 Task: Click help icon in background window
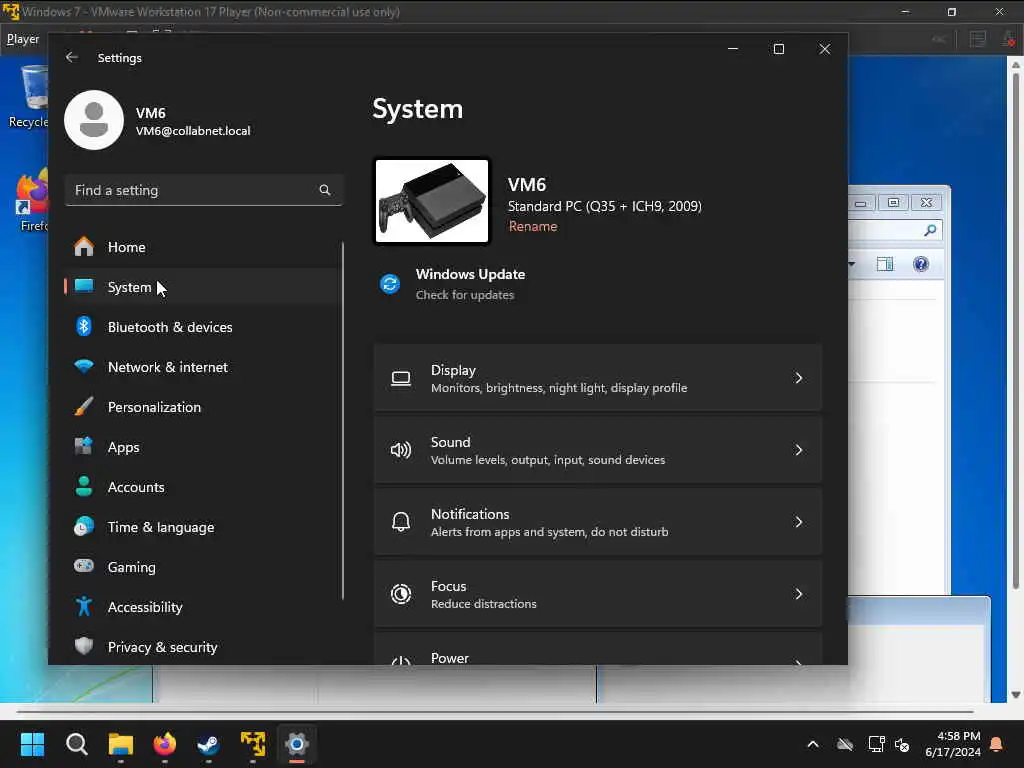921,264
